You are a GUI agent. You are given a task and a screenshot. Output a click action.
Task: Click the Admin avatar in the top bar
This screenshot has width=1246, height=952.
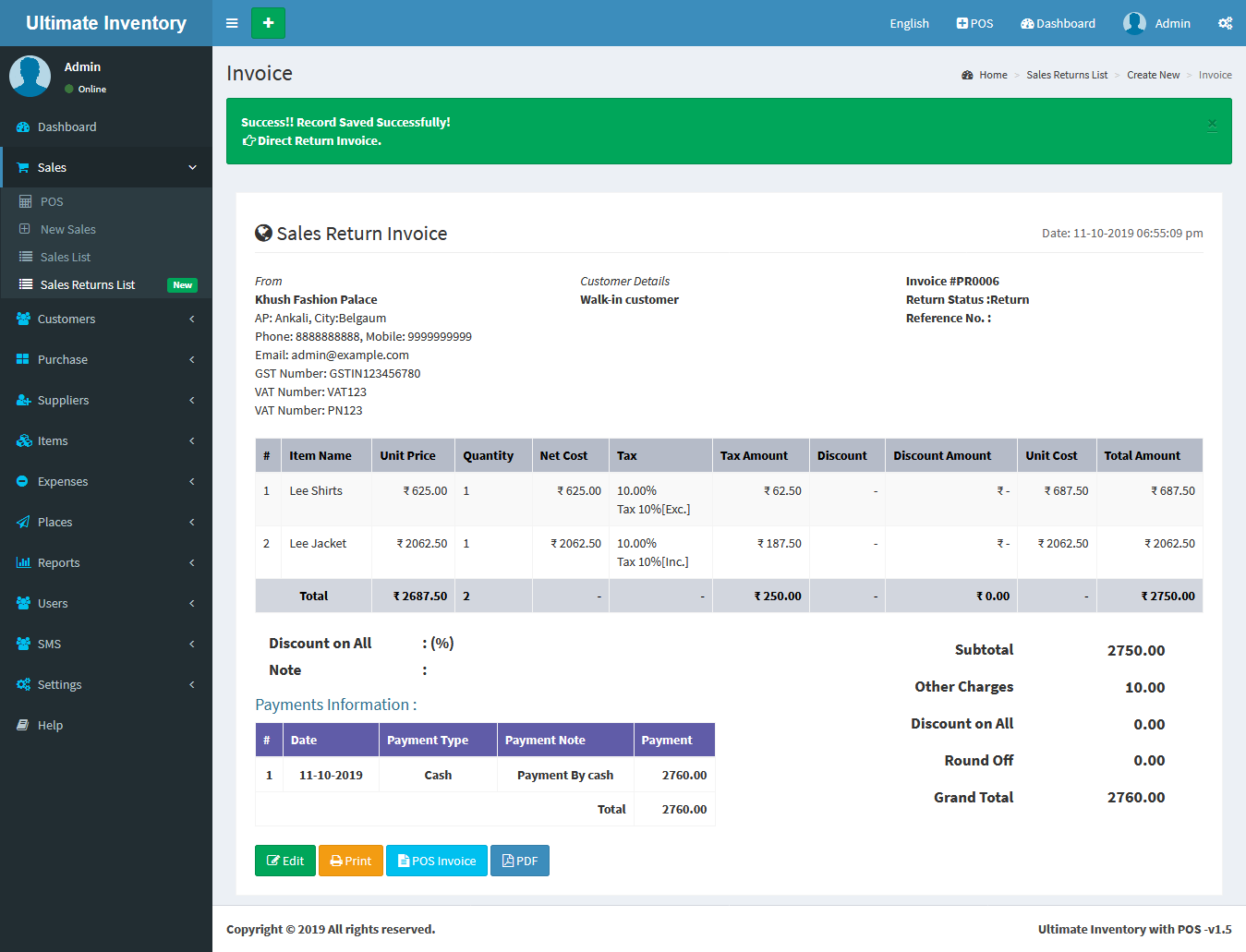(1134, 23)
